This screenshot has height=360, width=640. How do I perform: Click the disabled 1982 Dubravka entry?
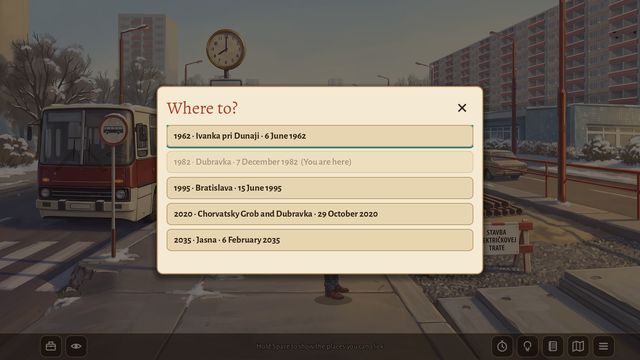point(320,162)
